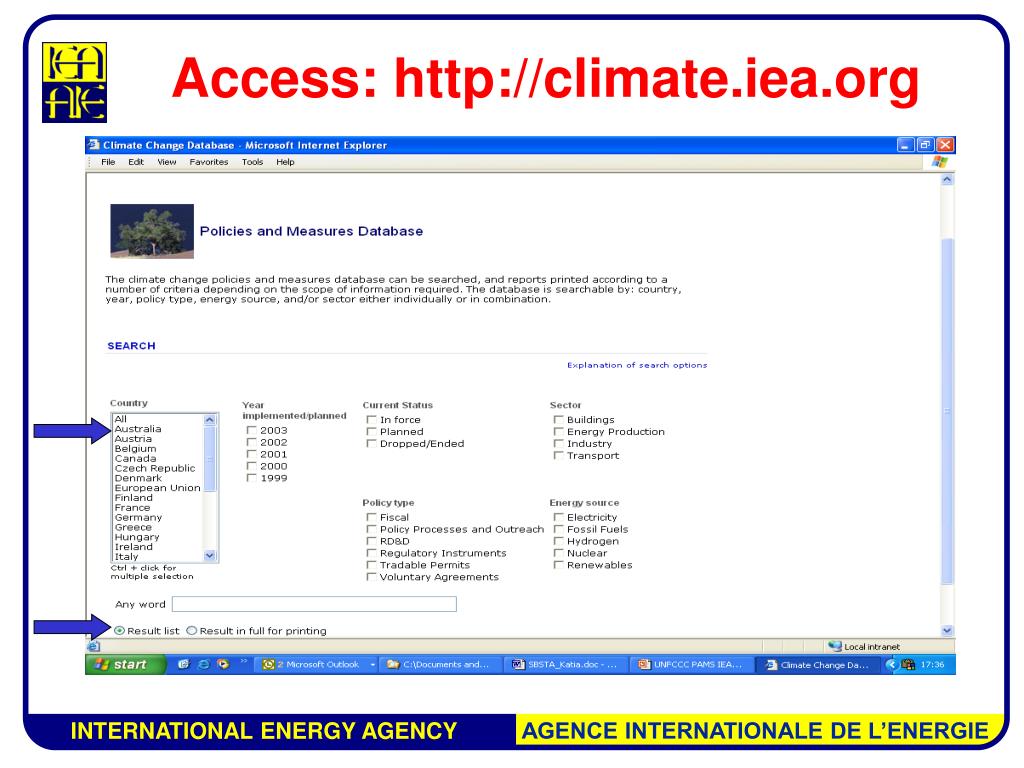Check the 2003 year checkbox

coord(251,430)
